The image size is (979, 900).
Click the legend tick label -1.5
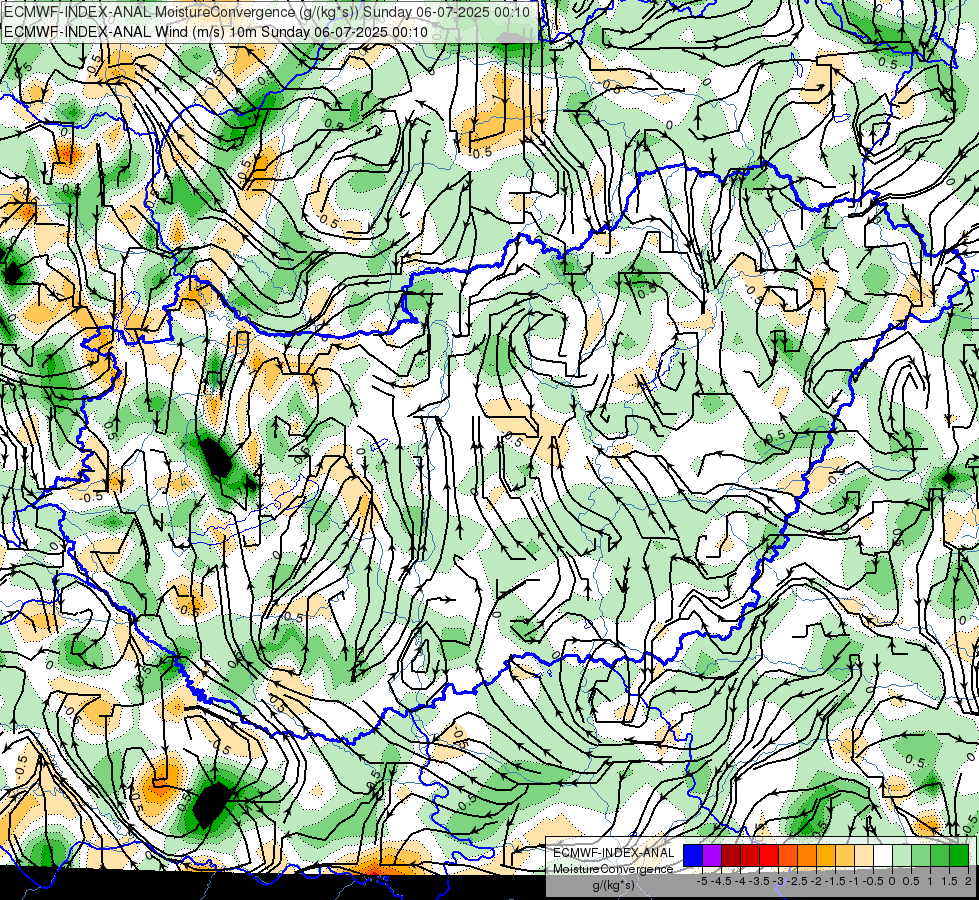coord(835,881)
